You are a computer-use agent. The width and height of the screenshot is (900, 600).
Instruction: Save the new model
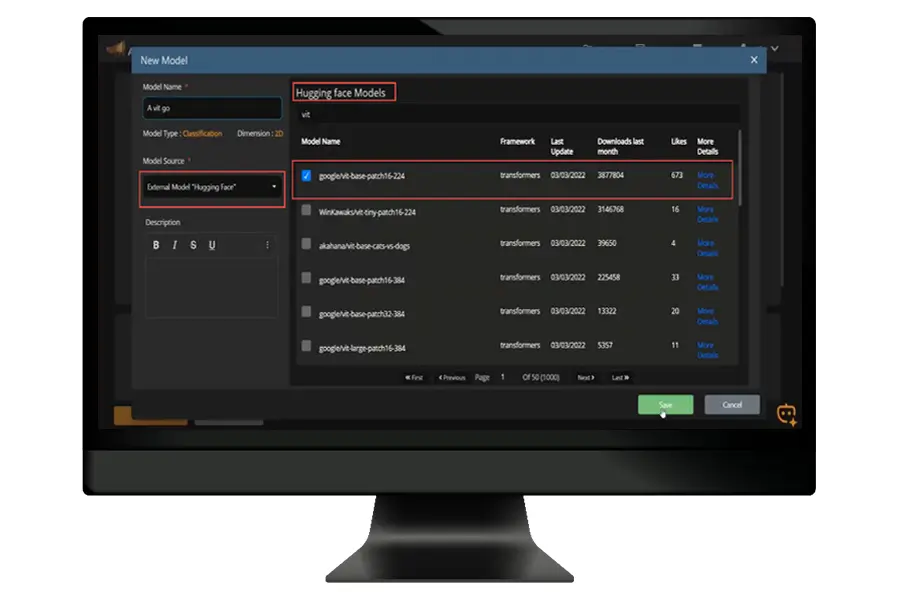click(665, 405)
